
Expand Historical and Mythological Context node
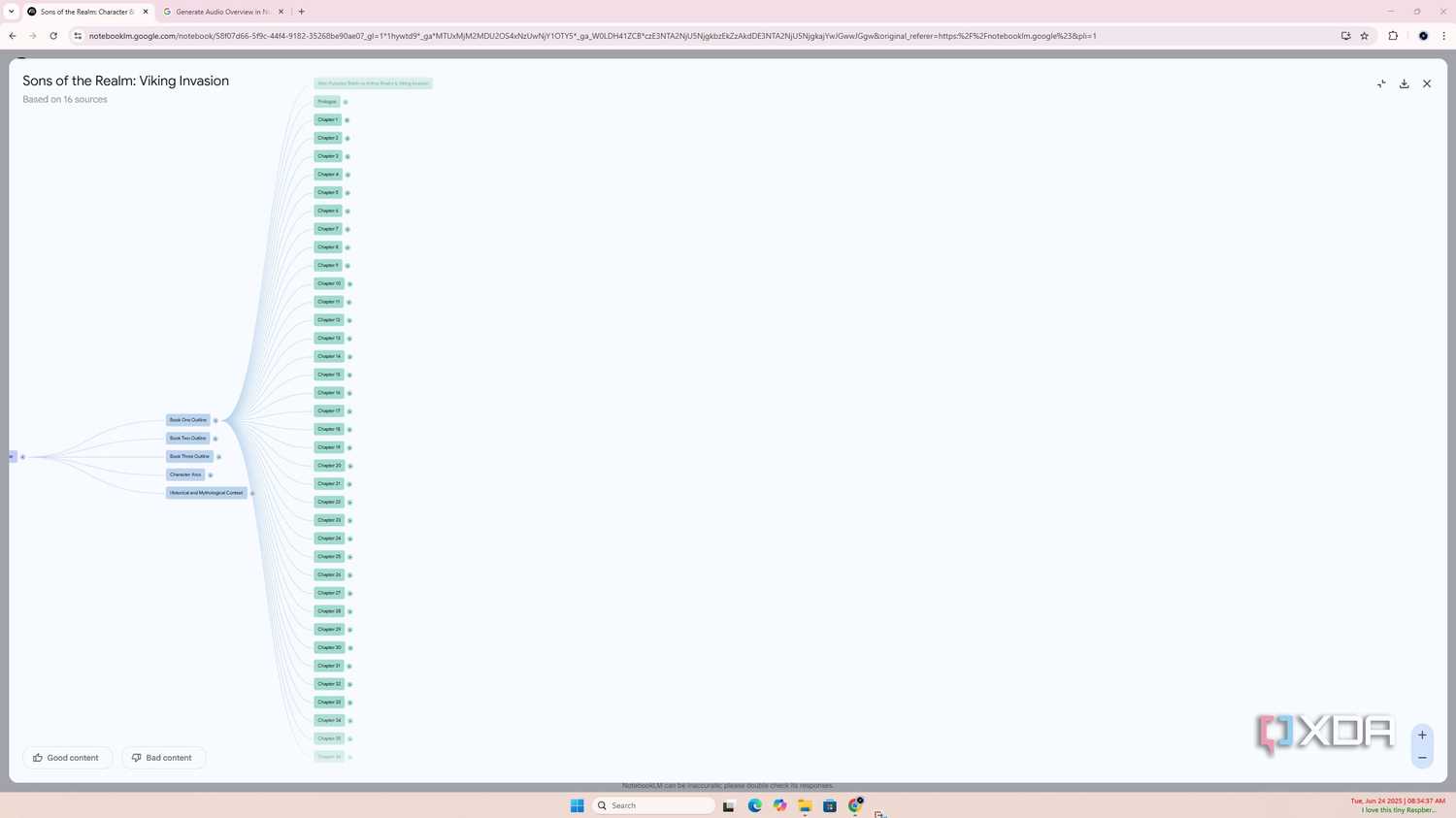(252, 494)
